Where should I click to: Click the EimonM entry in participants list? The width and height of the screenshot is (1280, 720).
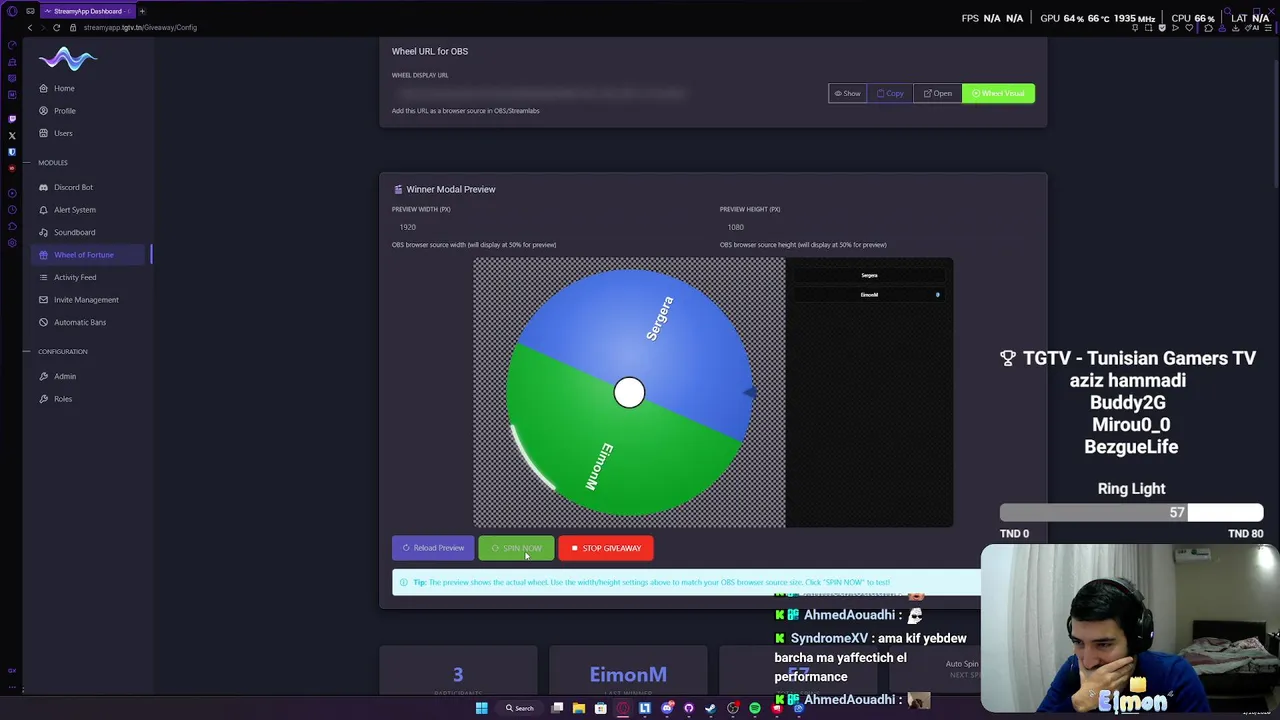pyautogui.click(x=869, y=295)
